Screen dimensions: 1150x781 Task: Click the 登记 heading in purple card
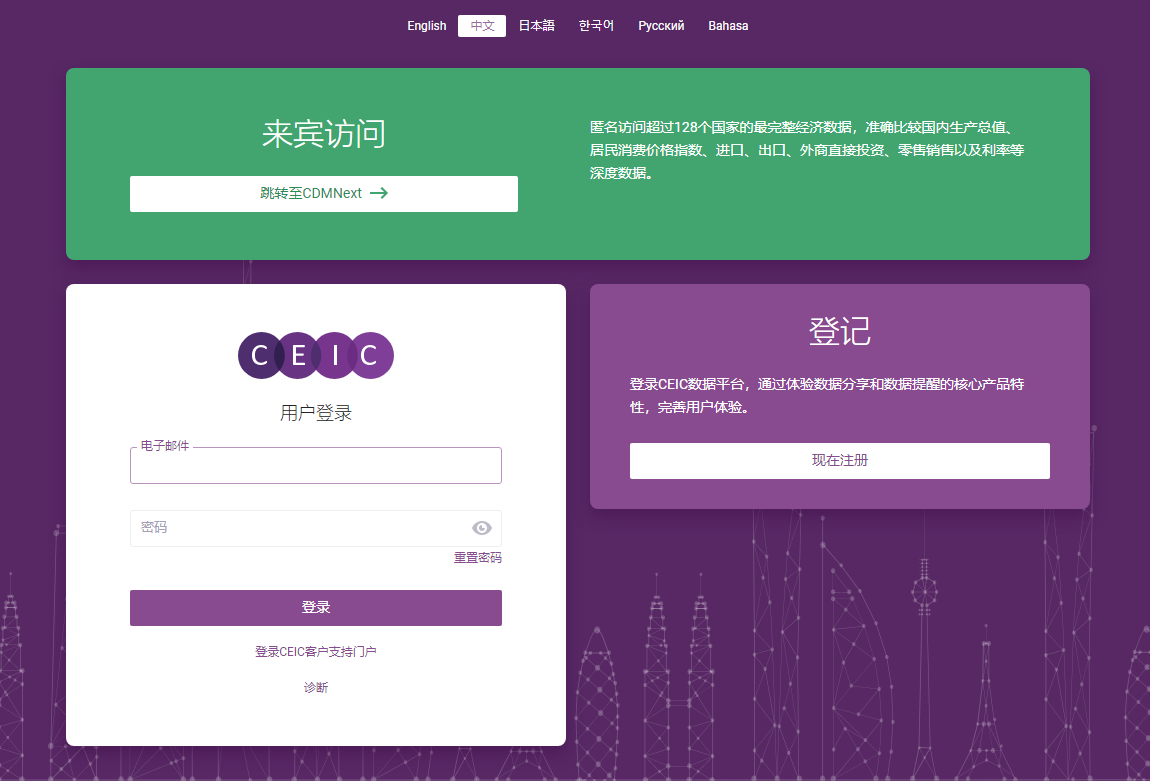point(839,331)
